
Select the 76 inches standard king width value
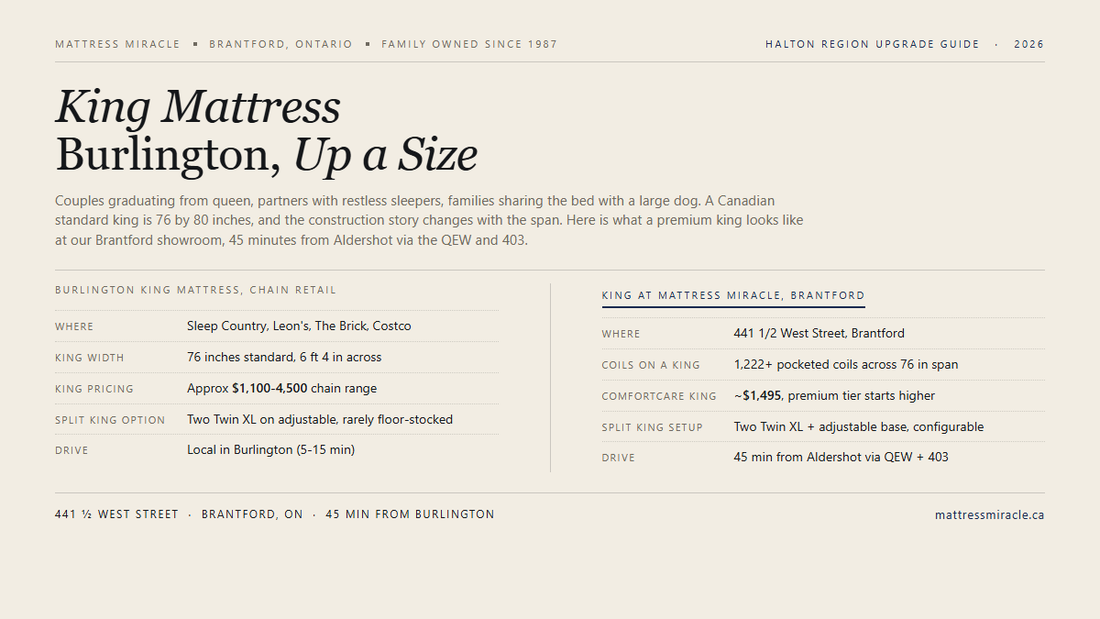284,357
